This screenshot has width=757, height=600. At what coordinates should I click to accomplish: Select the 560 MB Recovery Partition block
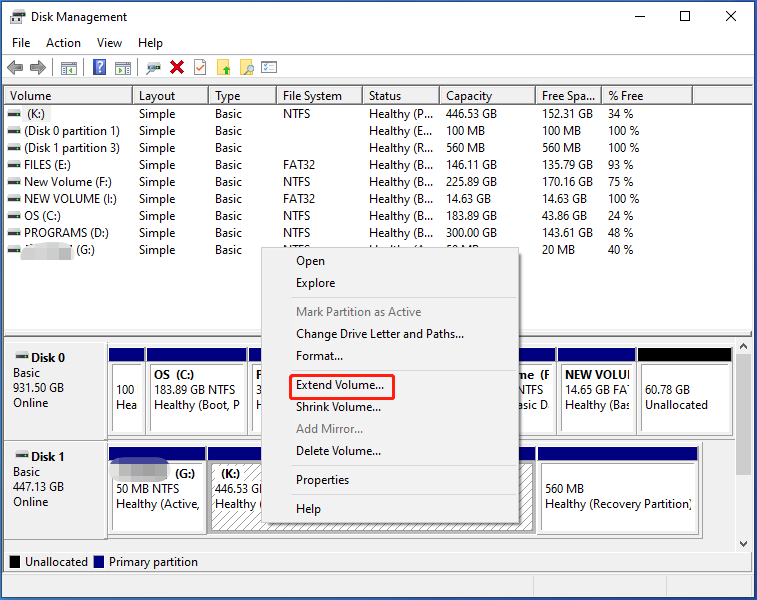click(617, 489)
